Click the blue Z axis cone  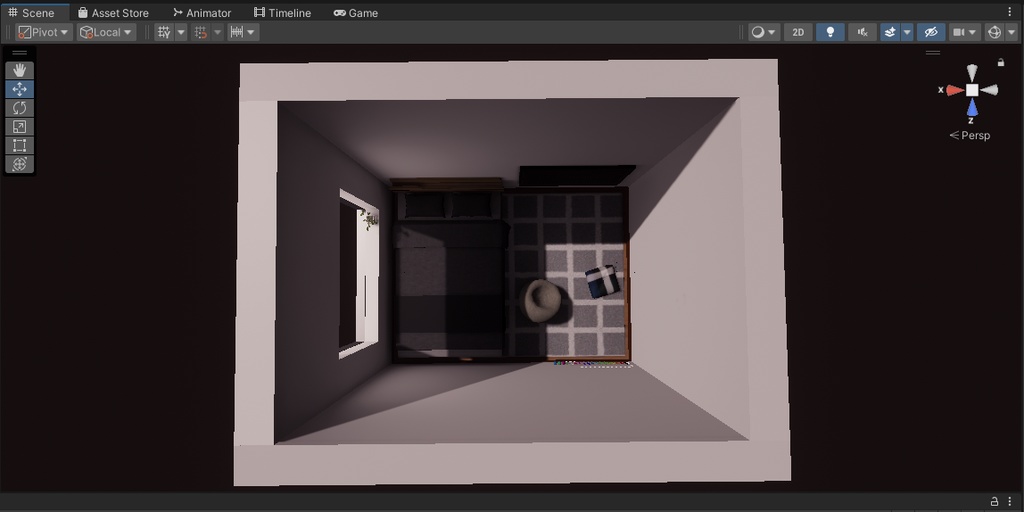(972, 107)
